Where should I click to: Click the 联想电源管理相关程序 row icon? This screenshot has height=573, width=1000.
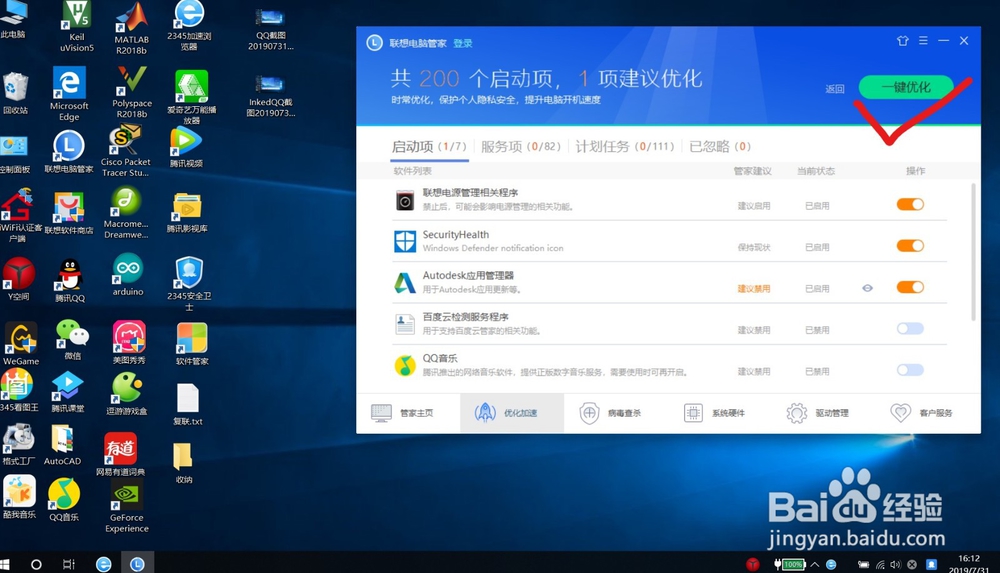[405, 200]
